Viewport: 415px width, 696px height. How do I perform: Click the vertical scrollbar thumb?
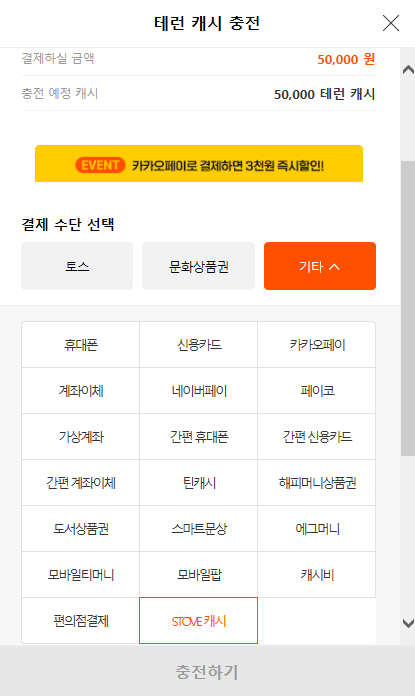tap(408, 308)
